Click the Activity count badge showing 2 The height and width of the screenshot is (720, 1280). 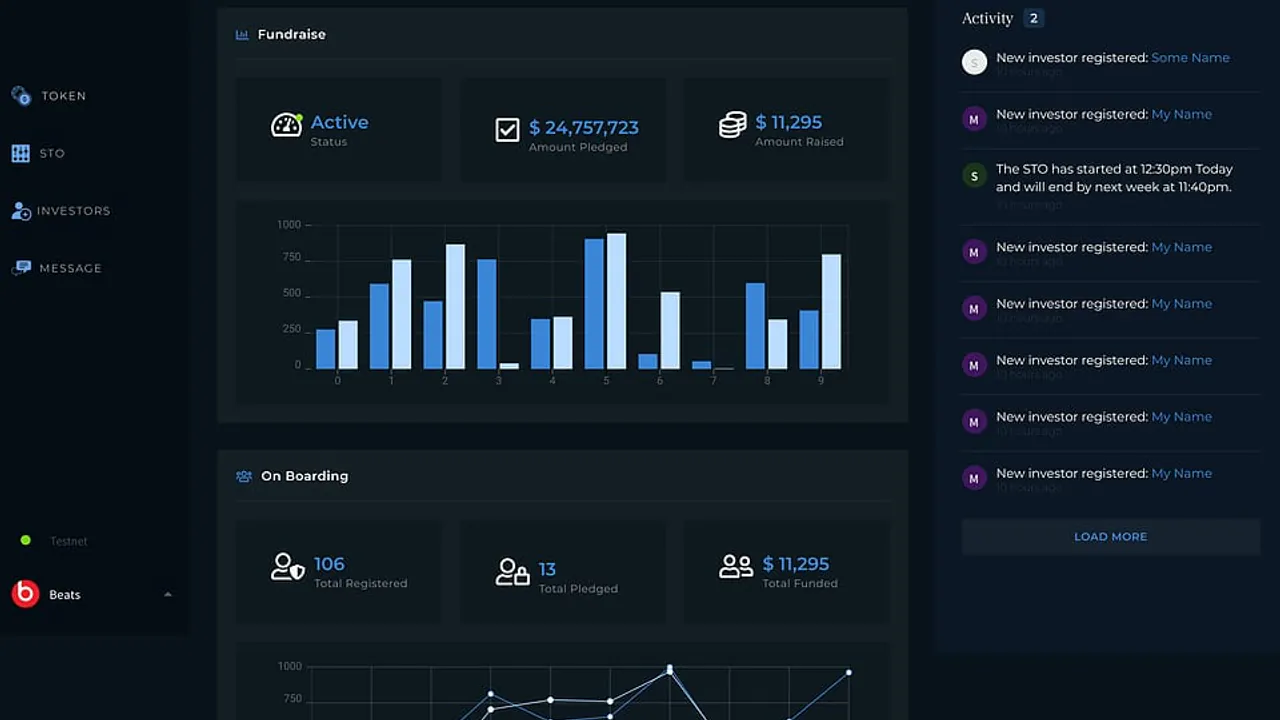click(x=1034, y=18)
